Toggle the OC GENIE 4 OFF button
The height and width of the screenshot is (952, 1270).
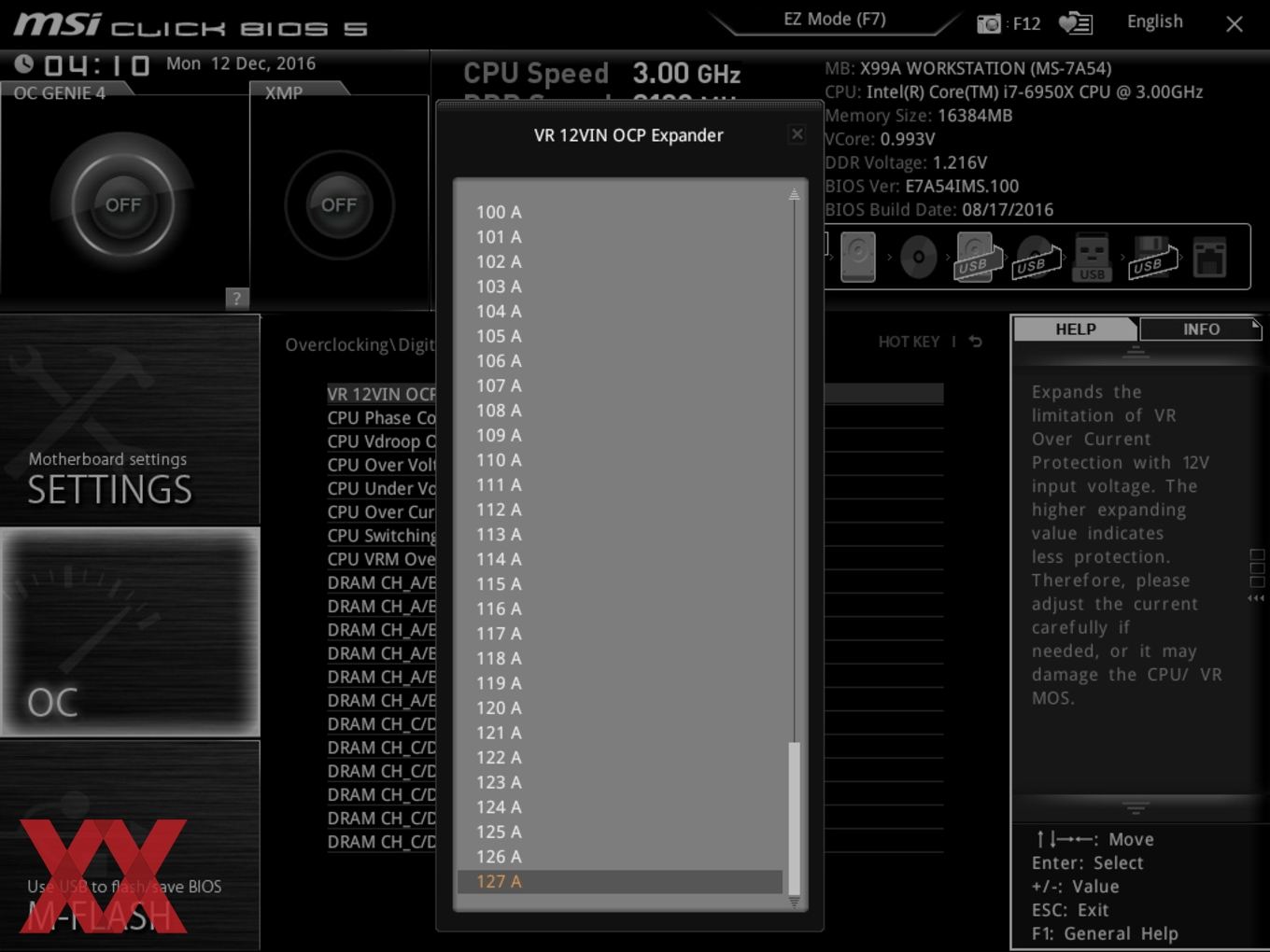coord(123,204)
